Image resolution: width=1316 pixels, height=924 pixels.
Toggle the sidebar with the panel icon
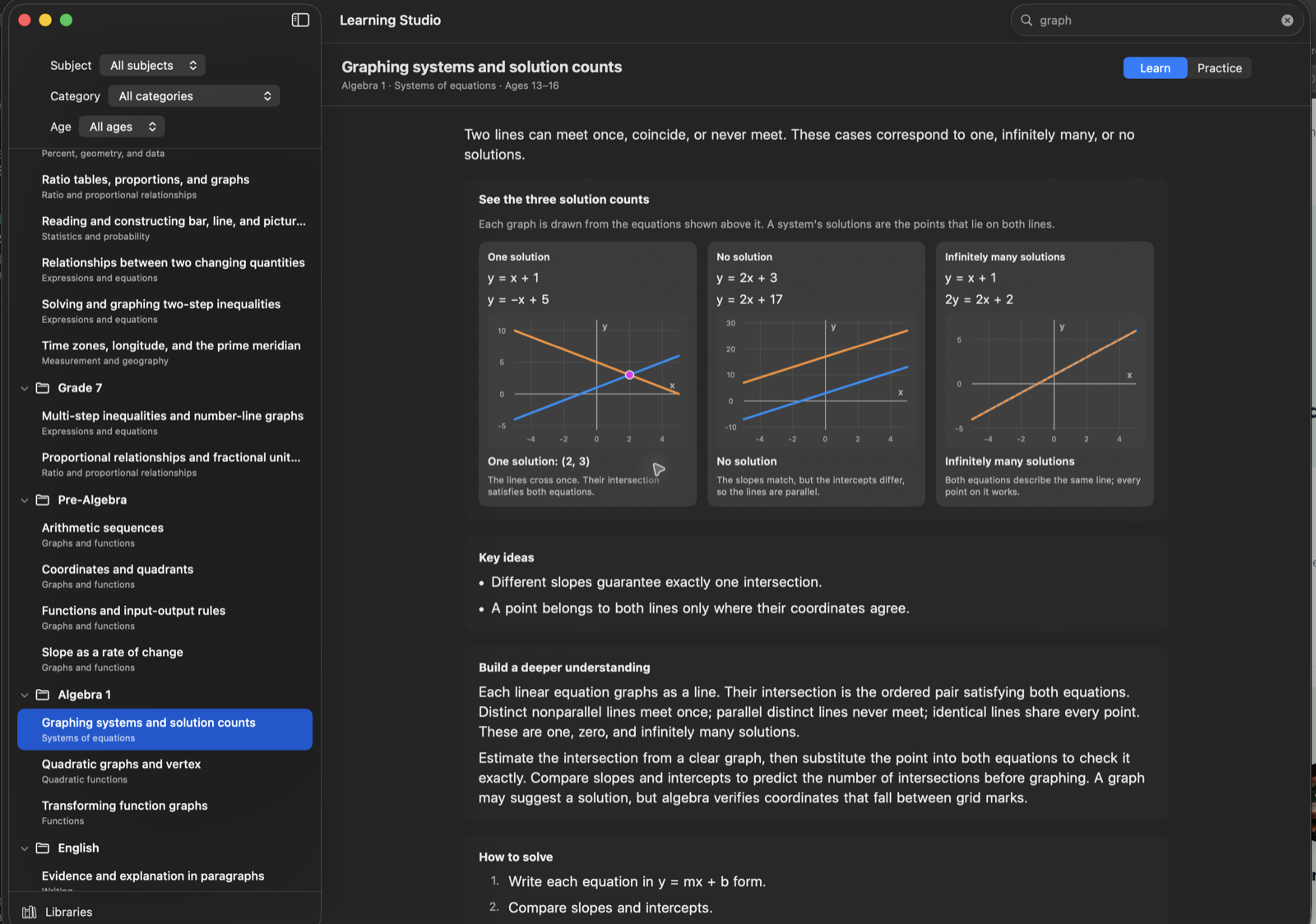[x=300, y=20]
